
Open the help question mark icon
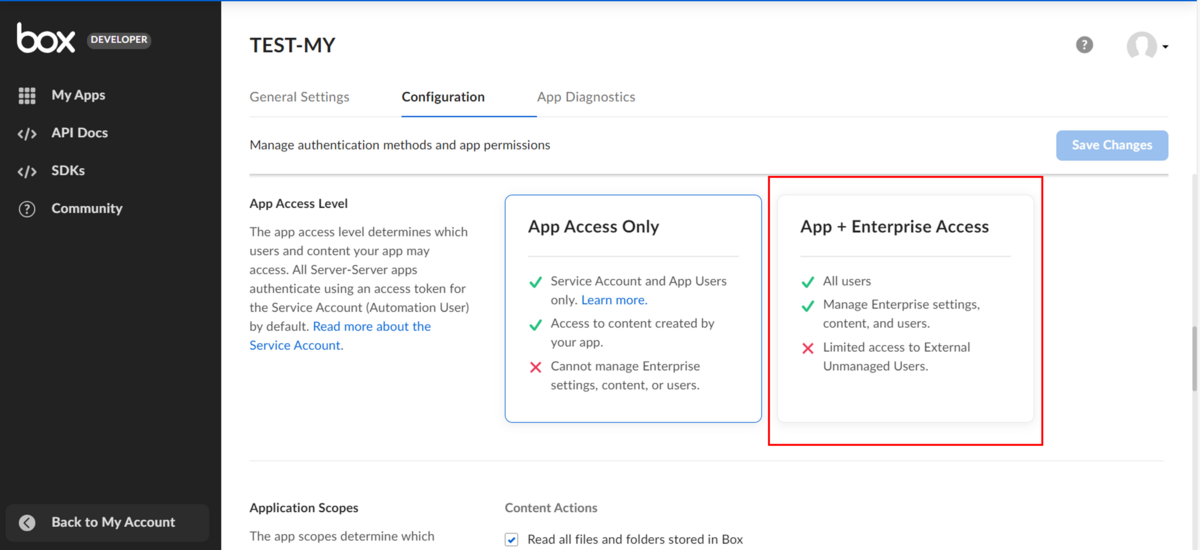(1084, 45)
